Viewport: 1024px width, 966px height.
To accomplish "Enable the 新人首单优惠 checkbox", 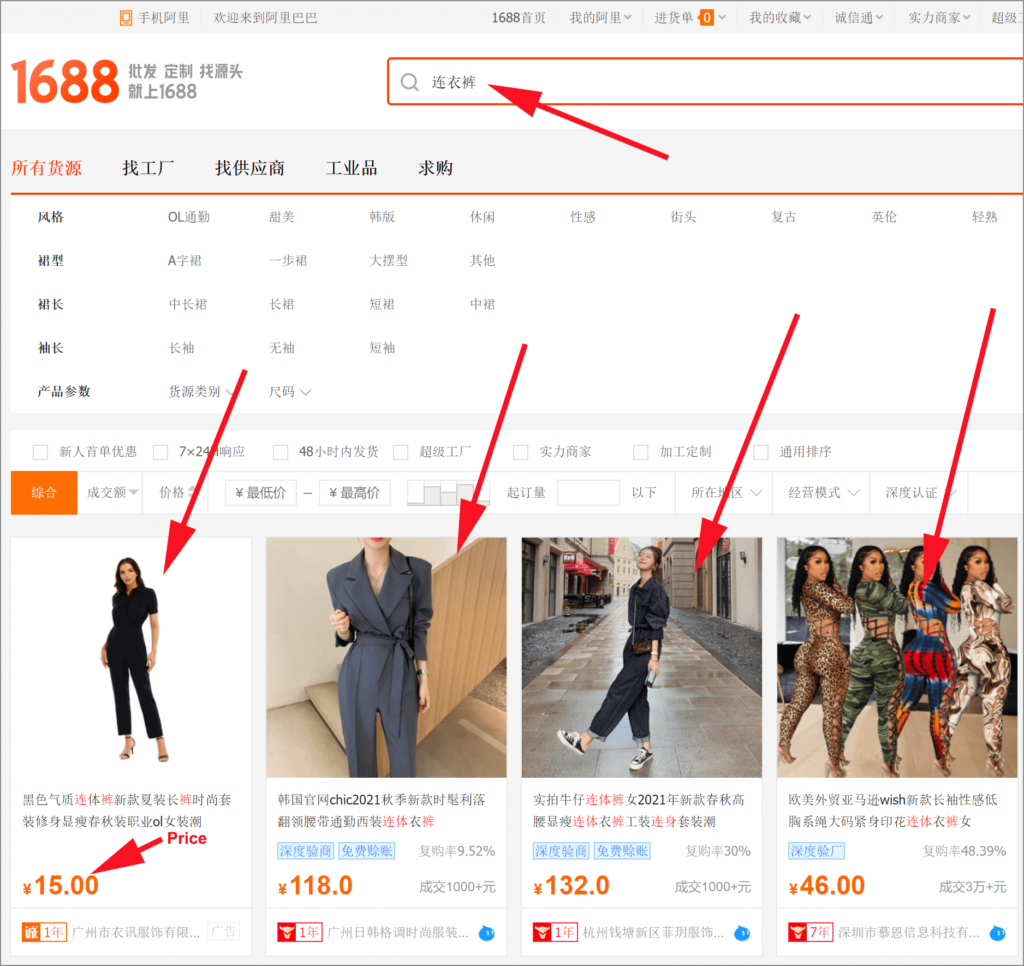I will 40,452.
